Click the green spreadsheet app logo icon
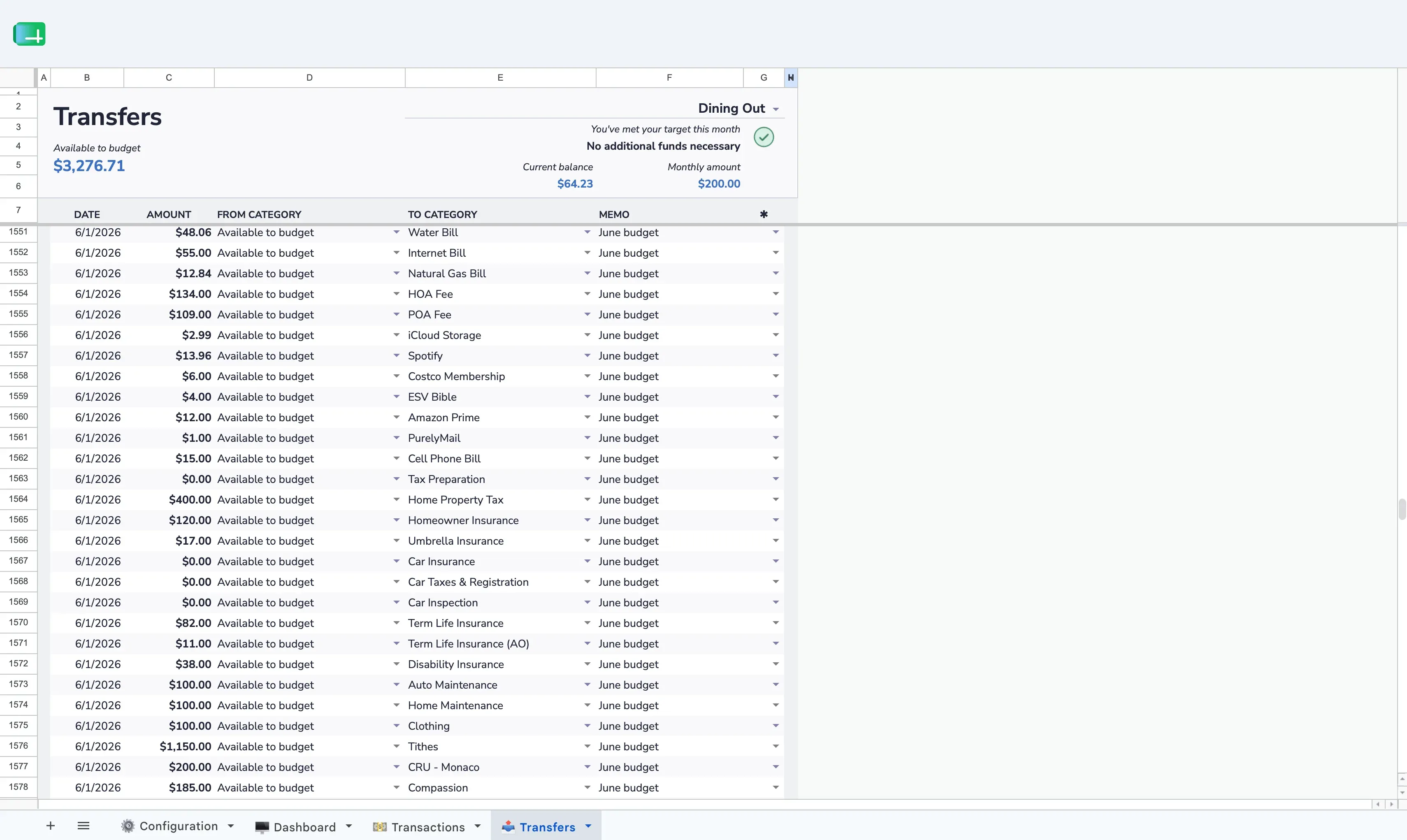This screenshot has height=840, width=1407. [30, 34]
